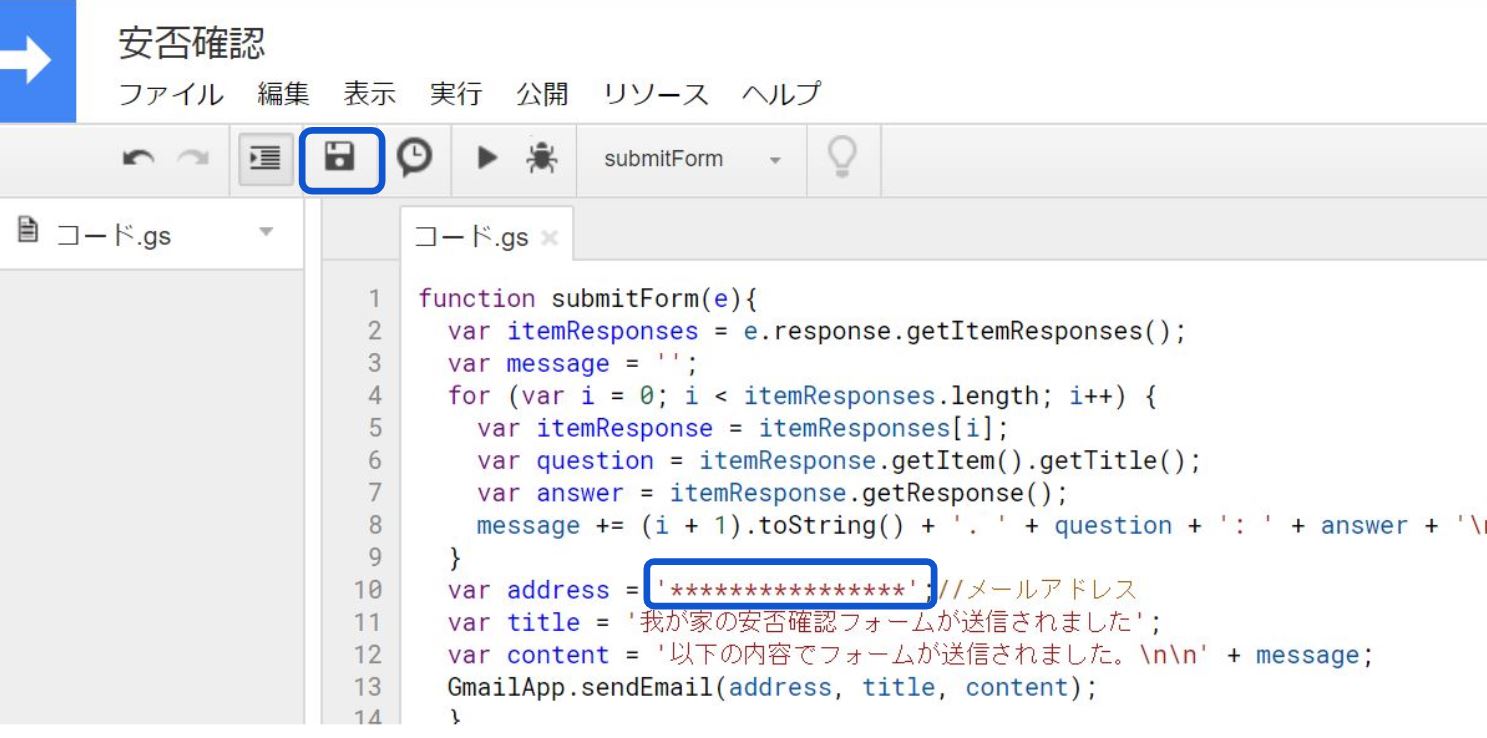
Task: Open the current project's triggers clock icon
Action: pyautogui.click(x=415, y=157)
